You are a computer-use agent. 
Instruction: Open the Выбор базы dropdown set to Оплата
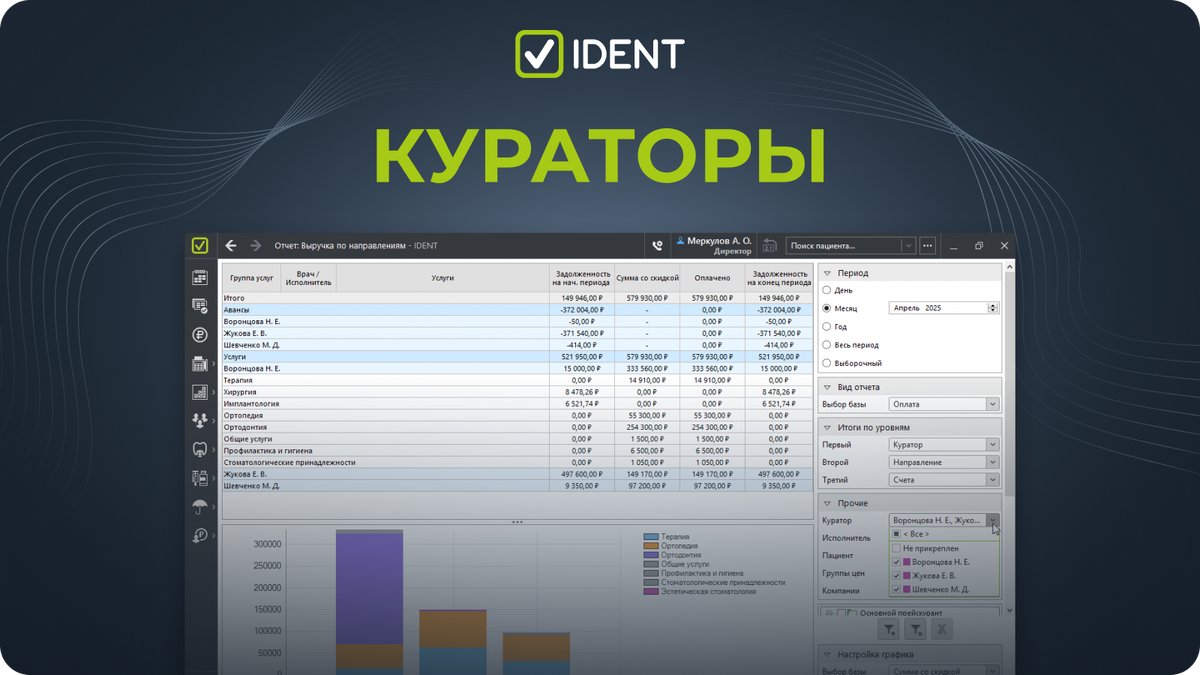click(944, 404)
